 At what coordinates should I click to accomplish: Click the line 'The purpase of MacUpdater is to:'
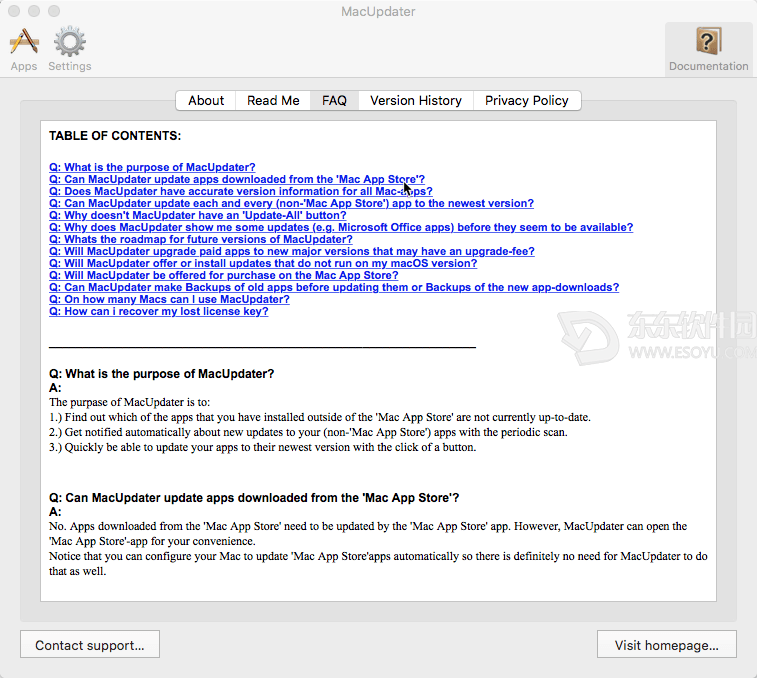[x=129, y=402]
